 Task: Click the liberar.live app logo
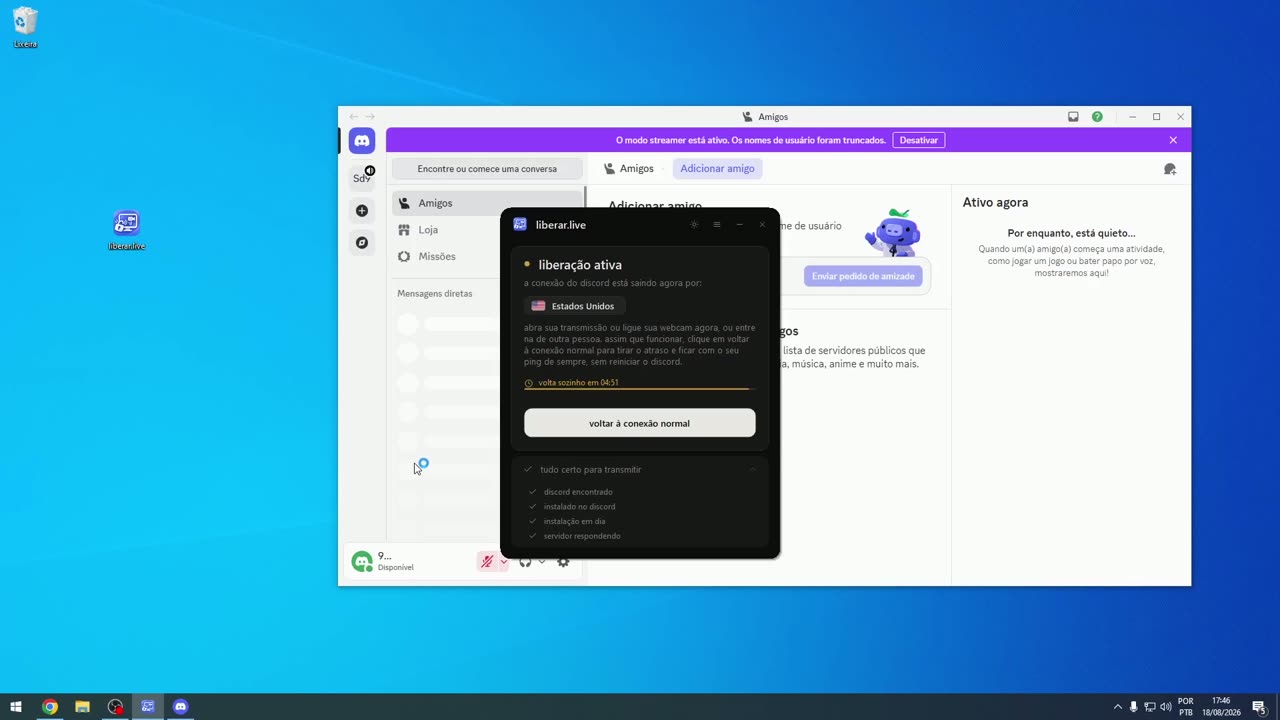[520, 225]
